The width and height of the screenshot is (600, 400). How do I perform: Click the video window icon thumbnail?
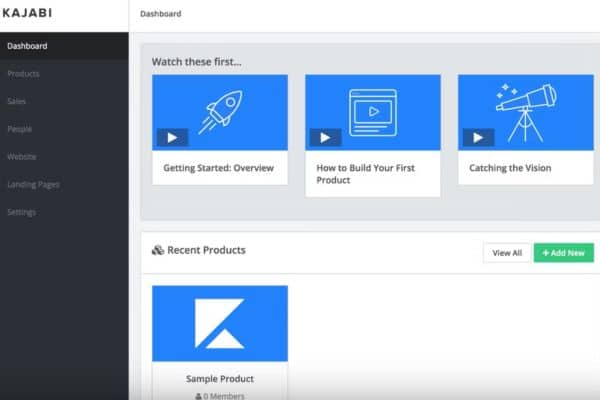[x=373, y=112]
